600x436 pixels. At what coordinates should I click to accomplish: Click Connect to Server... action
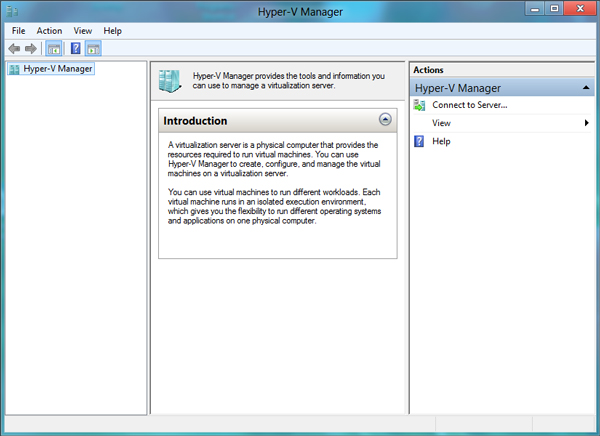pyautogui.click(x=470, y=105)
